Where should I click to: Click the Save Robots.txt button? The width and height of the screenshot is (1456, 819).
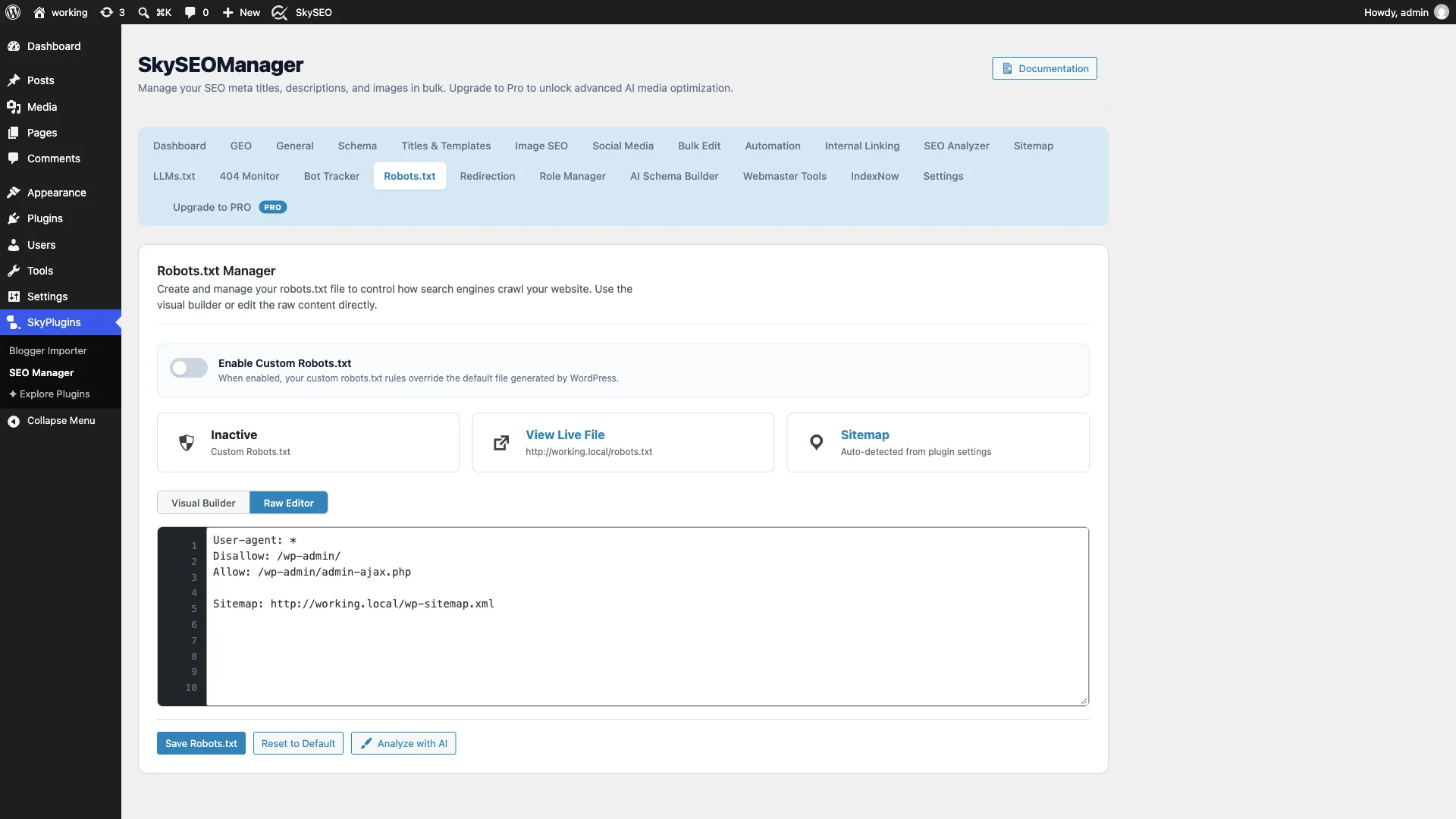[x=201, y=743]
